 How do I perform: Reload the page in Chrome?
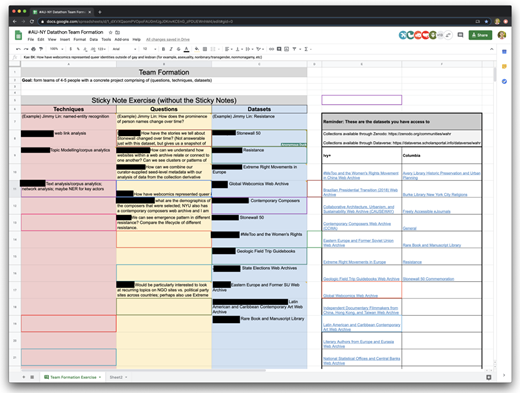point(32,21)
